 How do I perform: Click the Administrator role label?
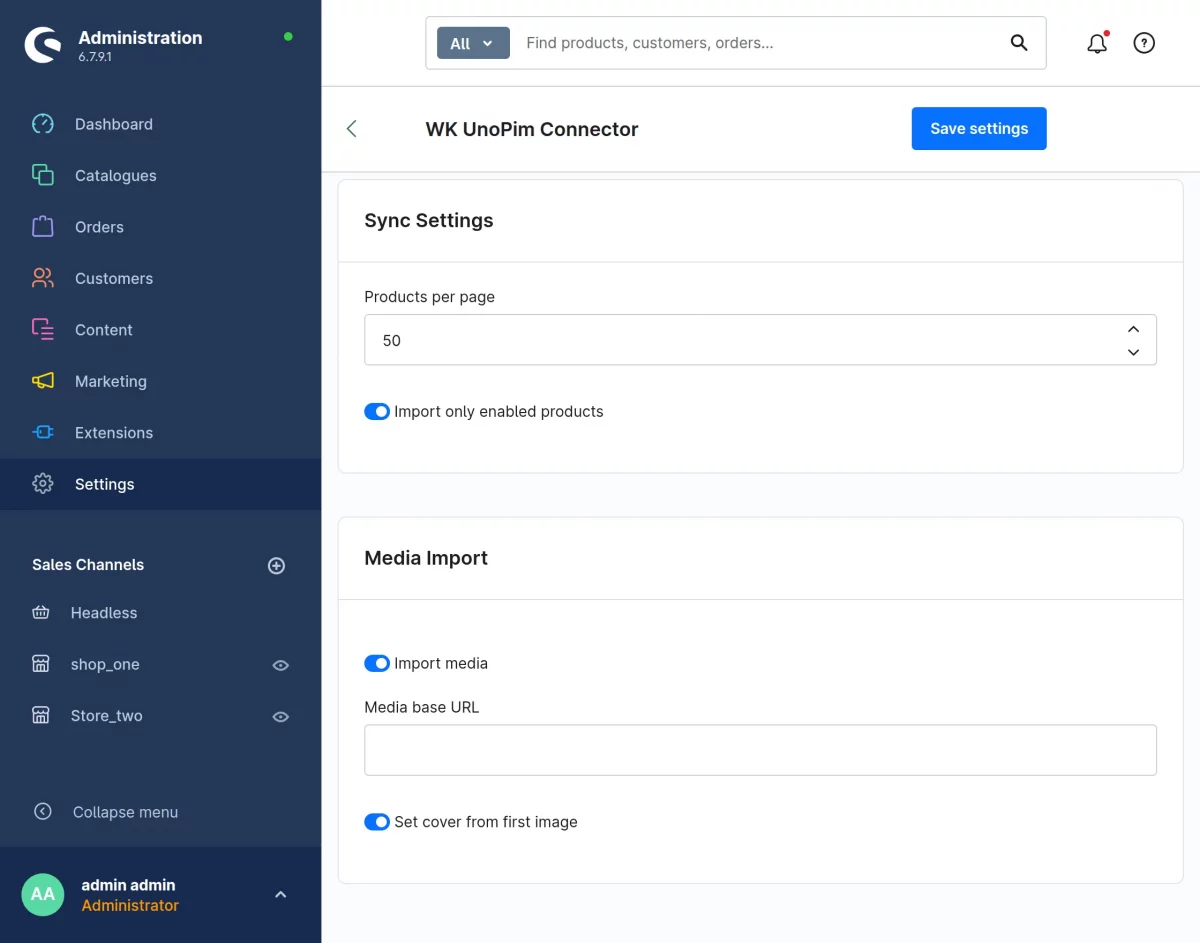pyautogui.click(x=130, y=906)
